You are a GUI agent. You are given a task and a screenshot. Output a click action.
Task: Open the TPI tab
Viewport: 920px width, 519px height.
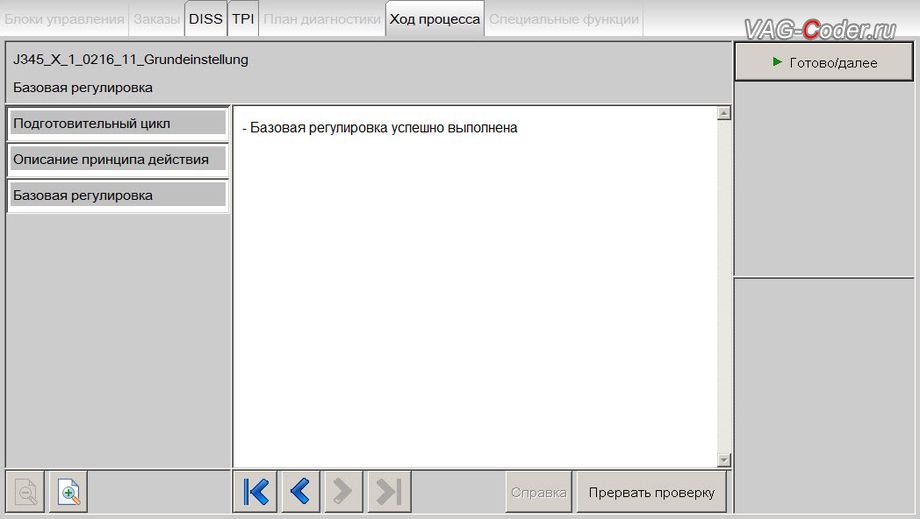point(243,19)
